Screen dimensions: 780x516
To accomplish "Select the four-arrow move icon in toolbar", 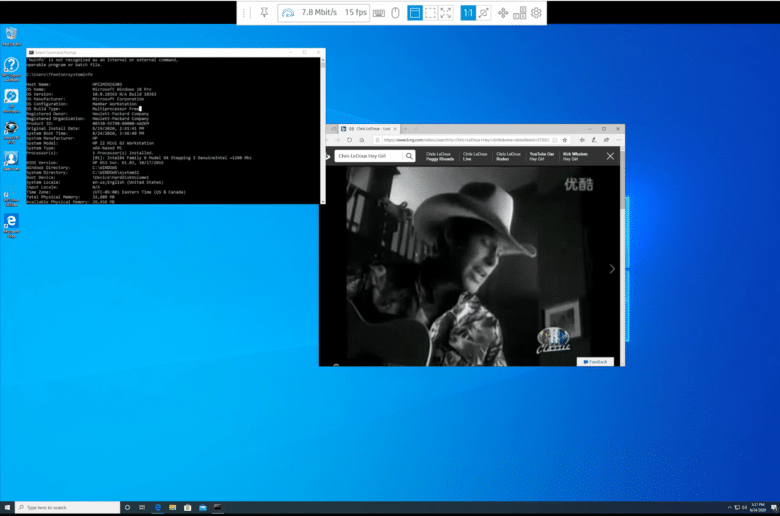I will (x=503, y=13).
